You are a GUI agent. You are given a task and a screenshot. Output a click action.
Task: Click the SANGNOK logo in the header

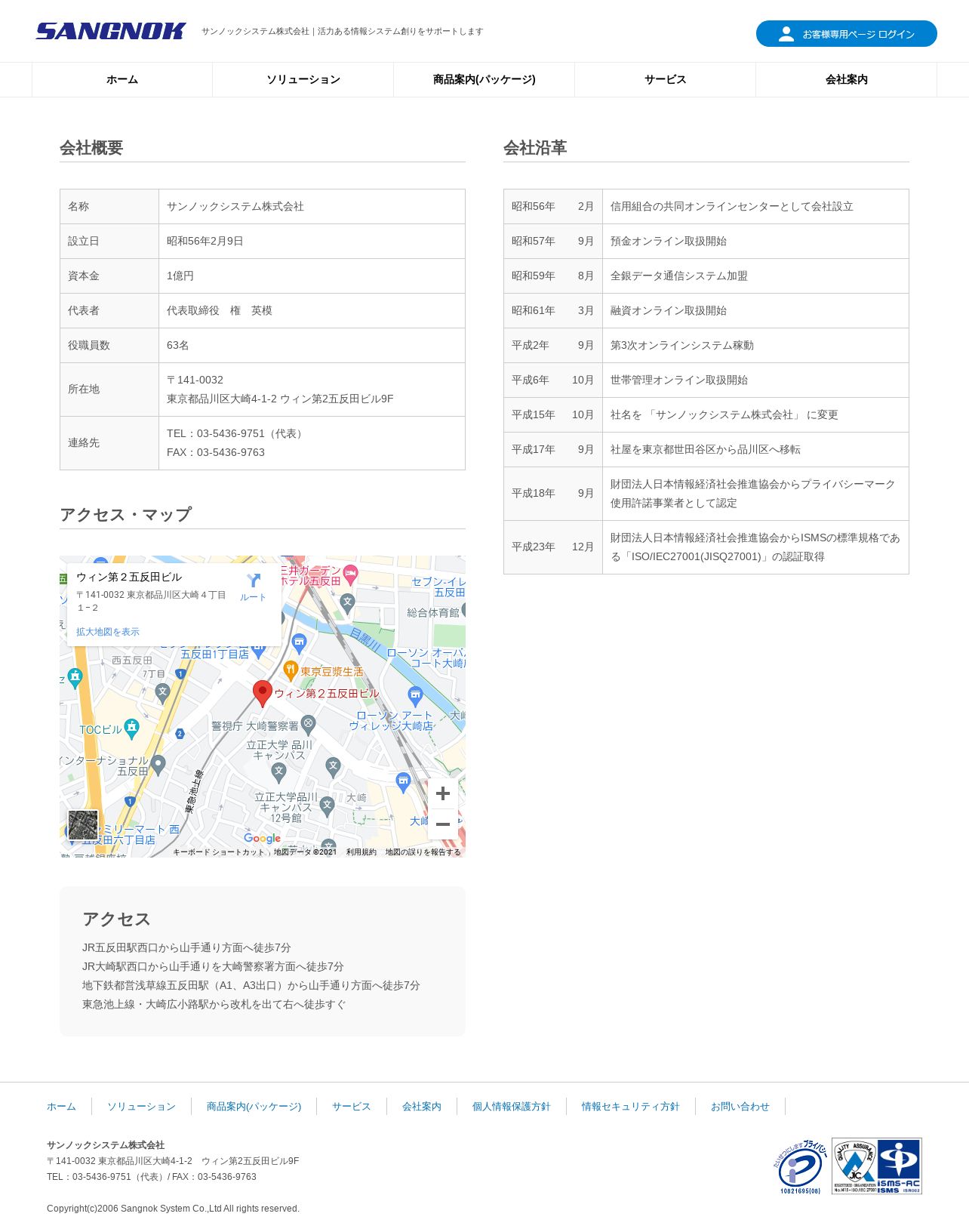[111, 31]
